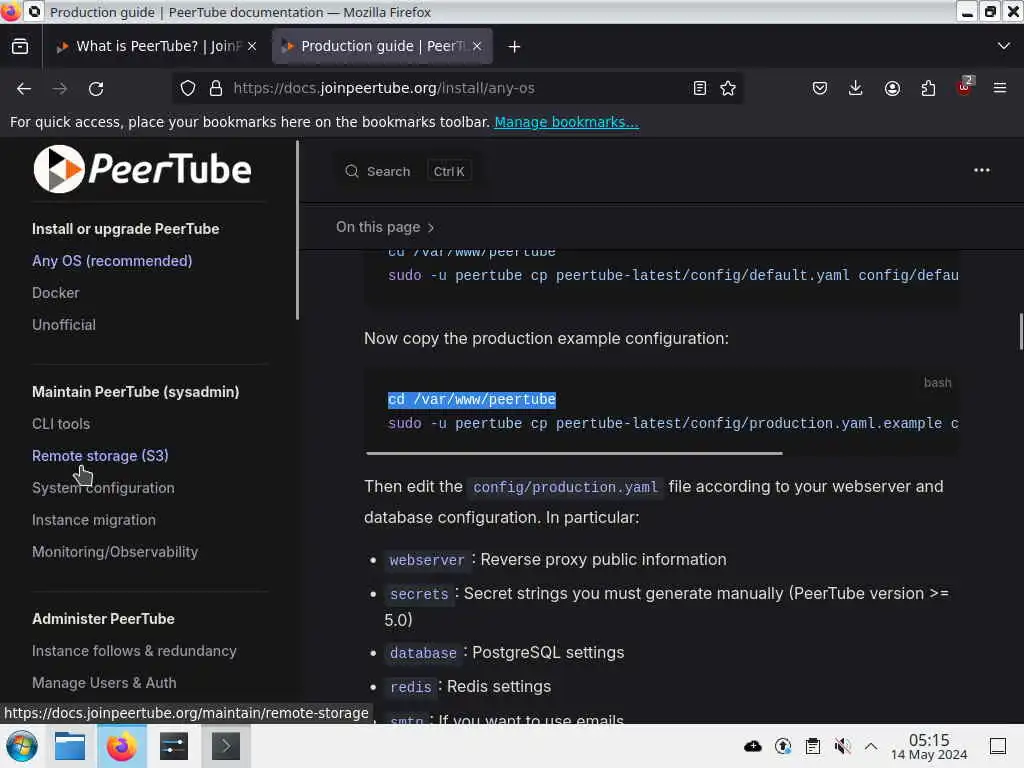Image resolution: width=1024 pixels, height=768 pixels.
Task: Open file manager from taskbar
Action: 70,746
